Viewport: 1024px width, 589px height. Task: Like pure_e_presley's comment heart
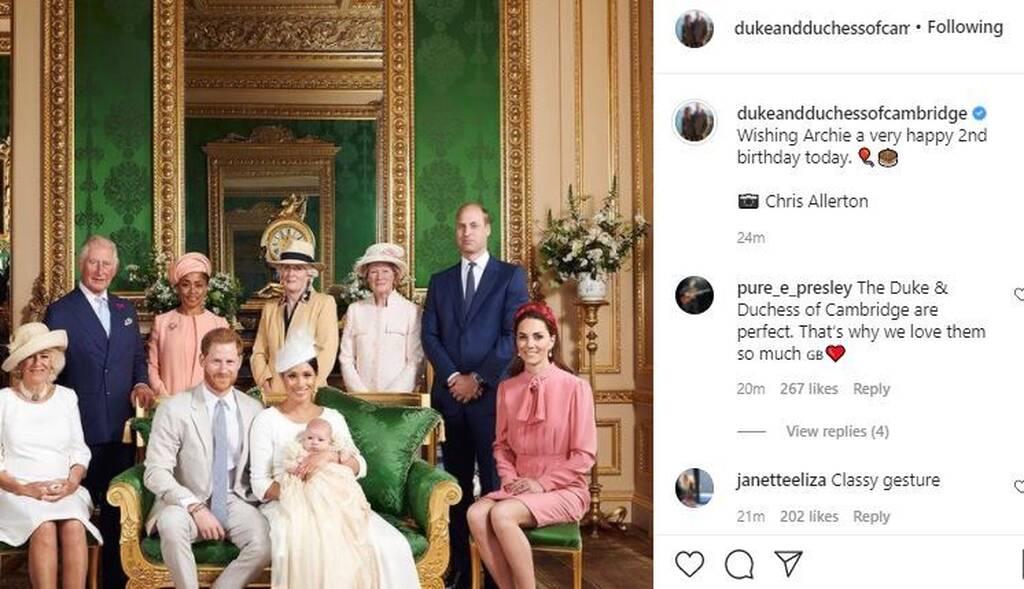click(x=1019, y=295)
